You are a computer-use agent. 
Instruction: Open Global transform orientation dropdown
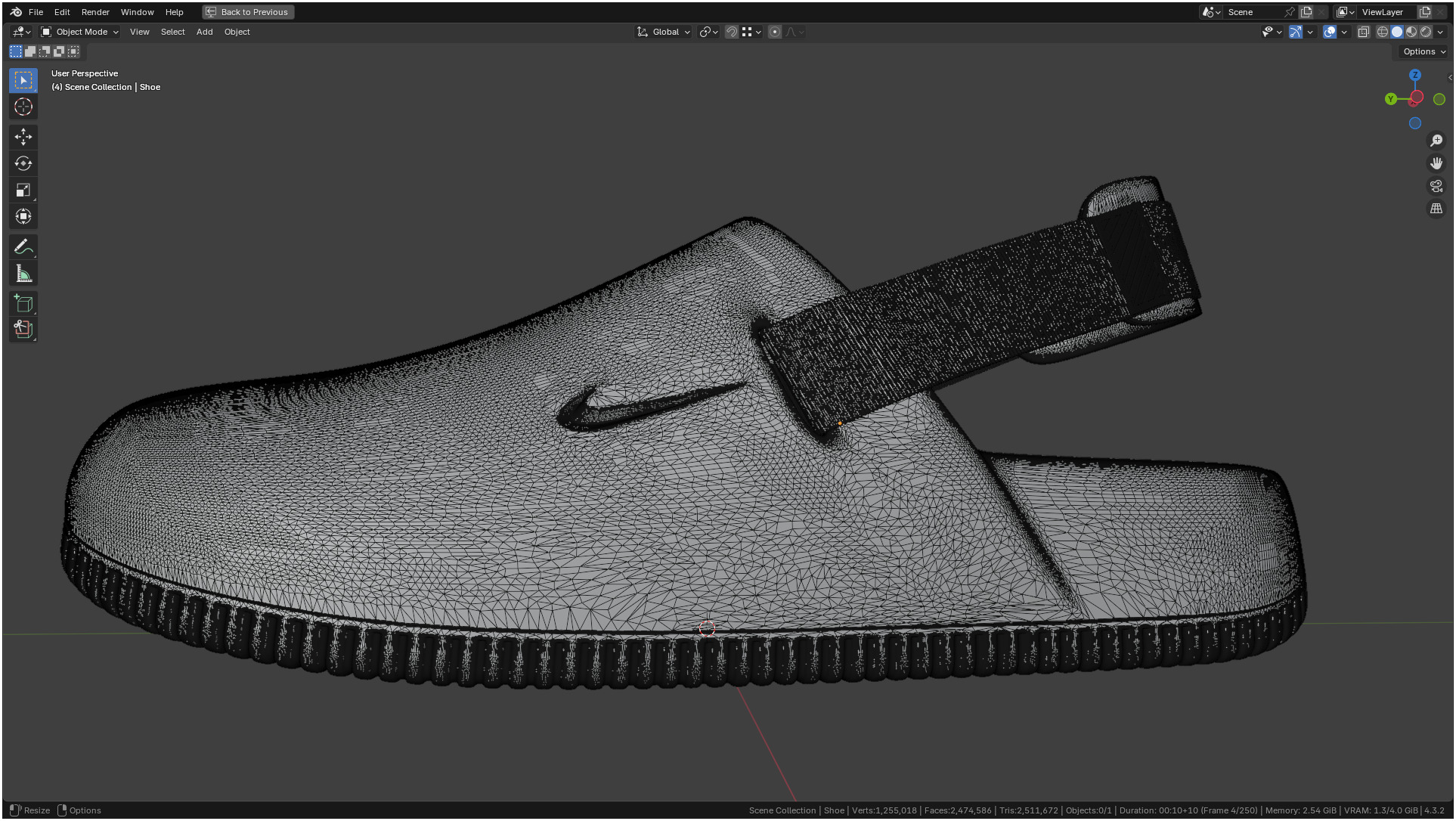click(x=664, y=32)
